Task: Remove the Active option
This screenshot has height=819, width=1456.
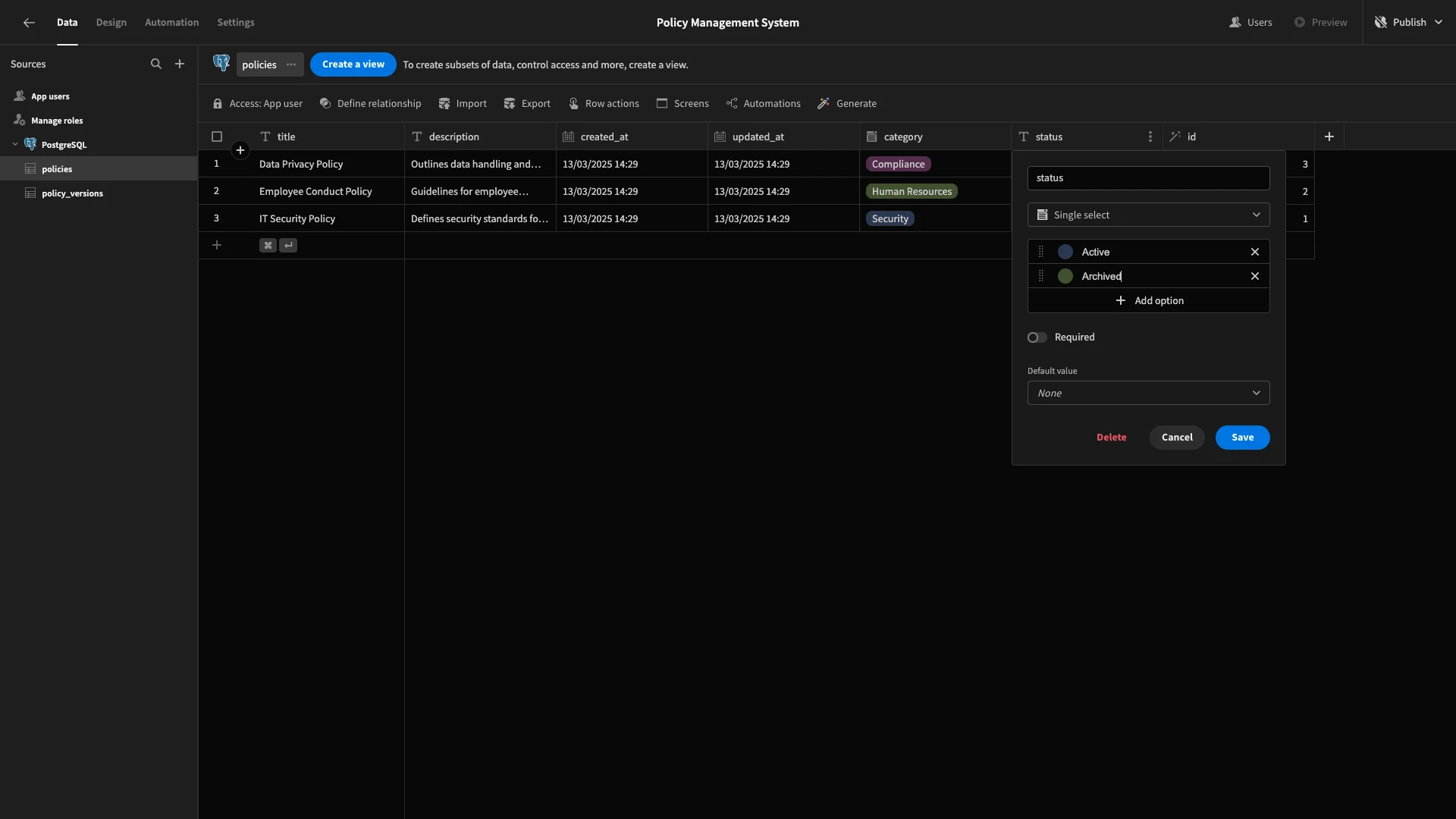Action: click(1255, 252)
